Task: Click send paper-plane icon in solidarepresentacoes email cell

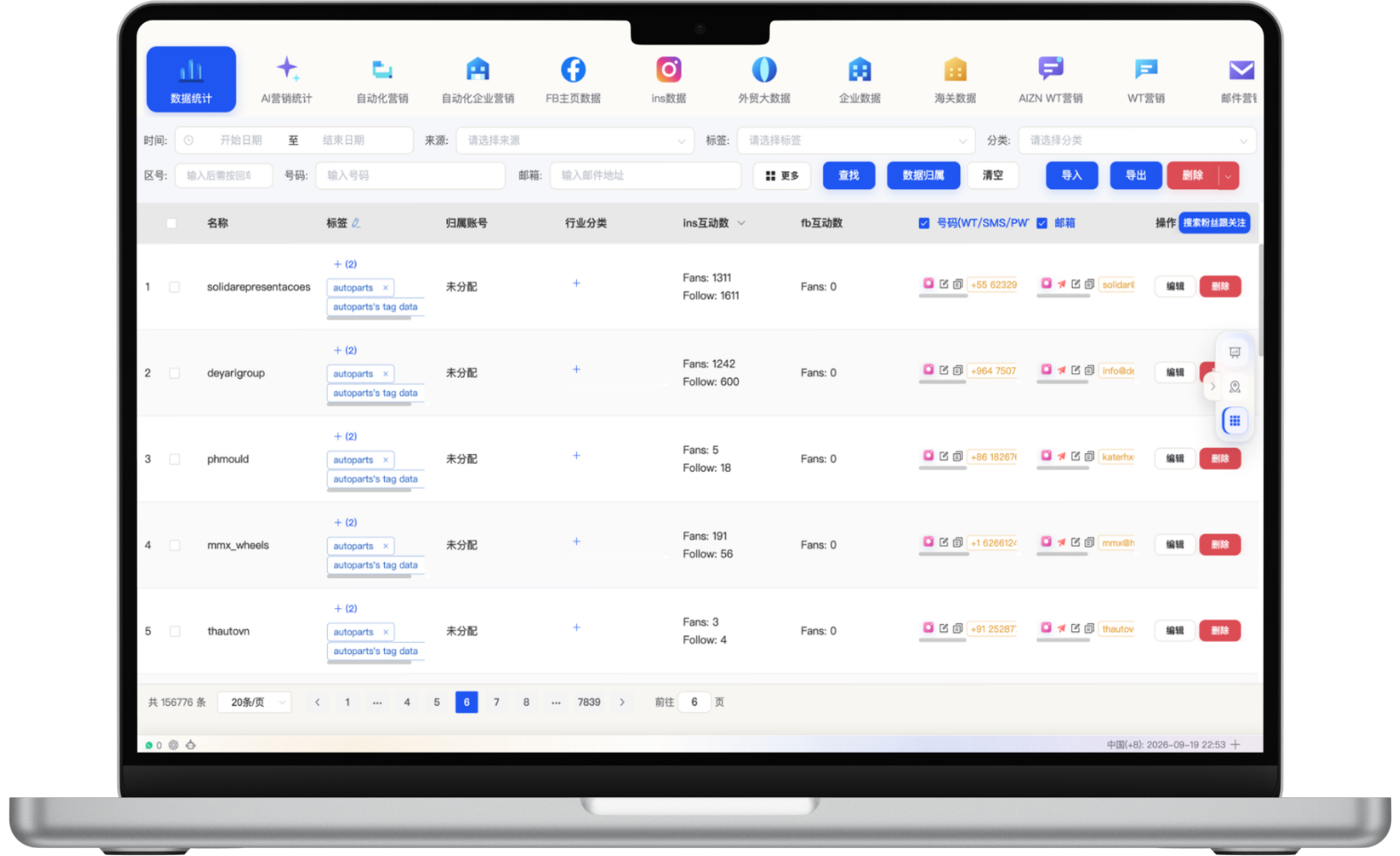Action: [x=1061, y=284]
